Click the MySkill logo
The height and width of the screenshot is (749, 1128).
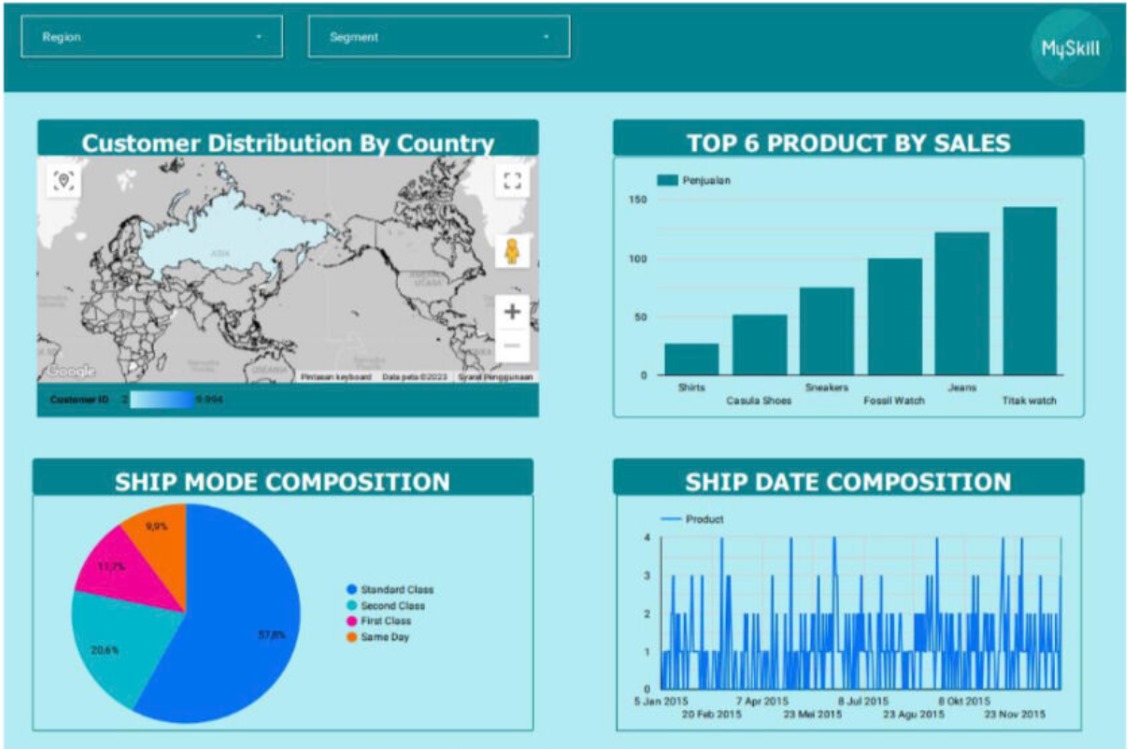tap(1070, 48)
